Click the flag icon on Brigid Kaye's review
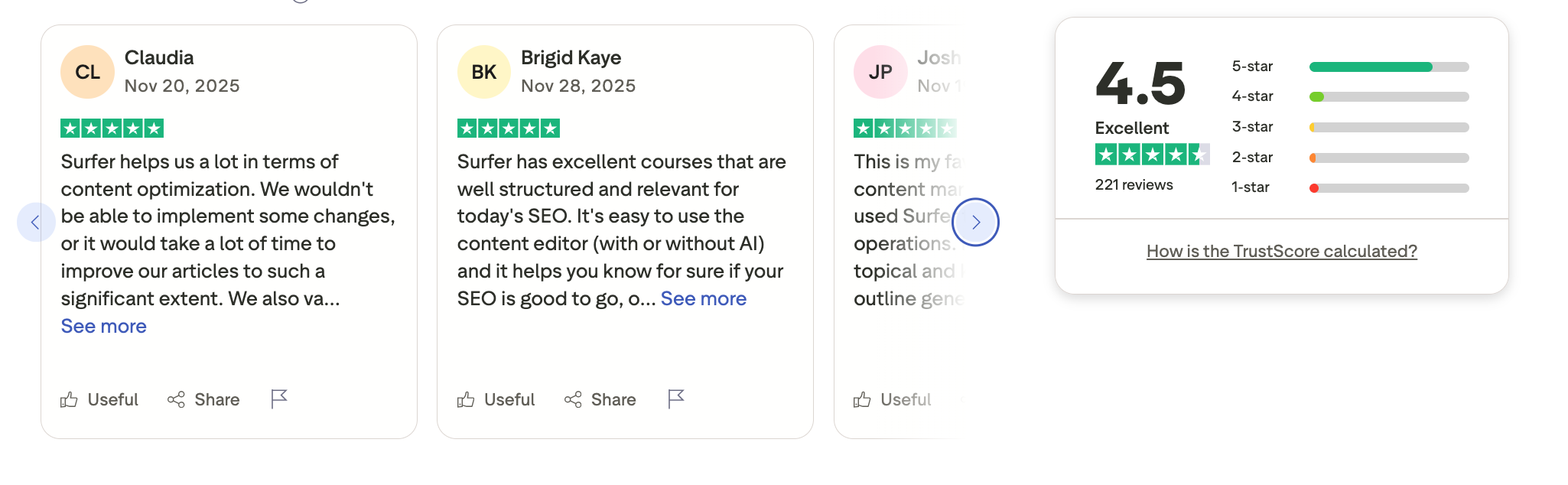Viewport: 1568px width, 485px height. coord(675,398)
